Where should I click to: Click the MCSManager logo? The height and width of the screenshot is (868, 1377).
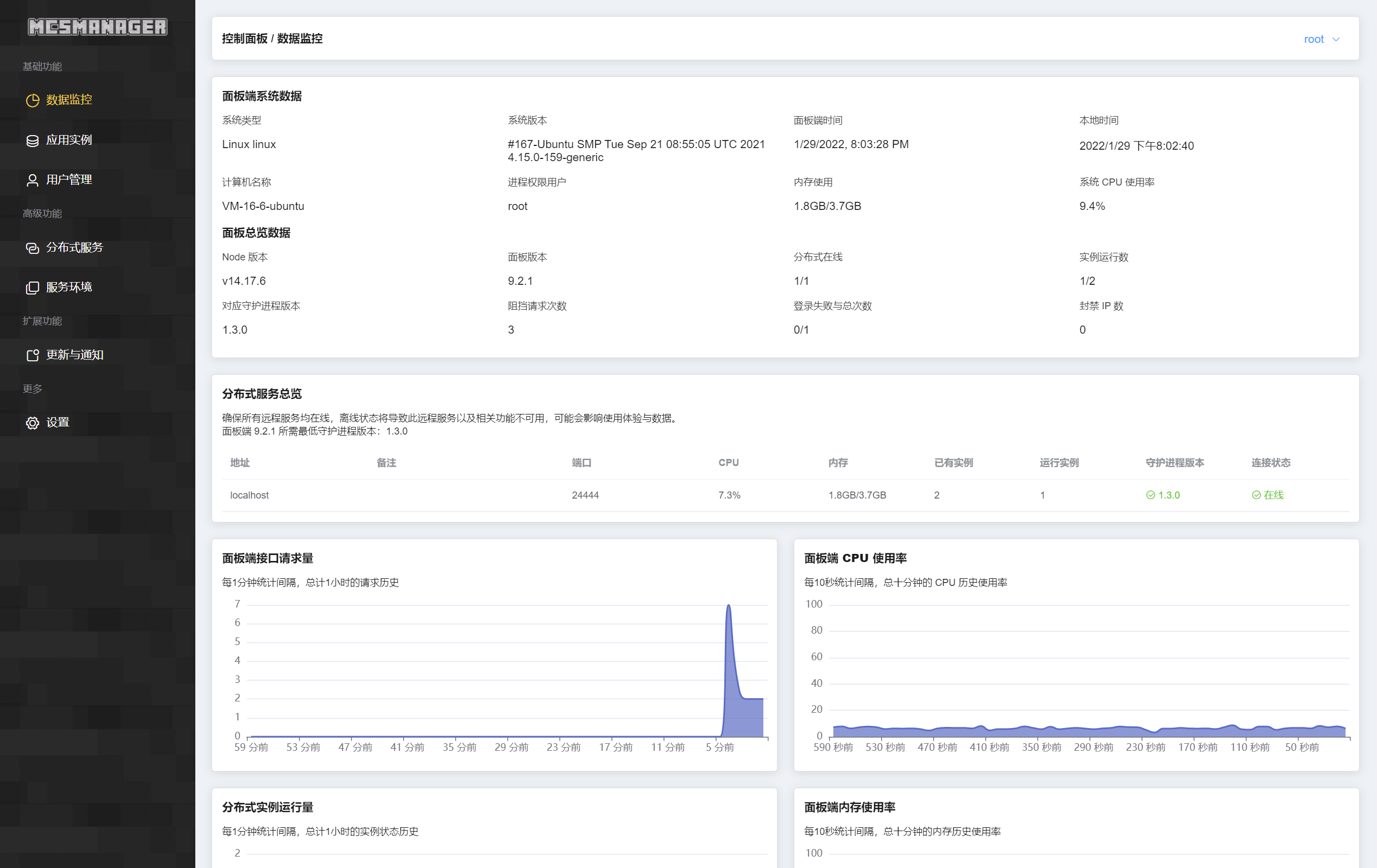[97, 27]
